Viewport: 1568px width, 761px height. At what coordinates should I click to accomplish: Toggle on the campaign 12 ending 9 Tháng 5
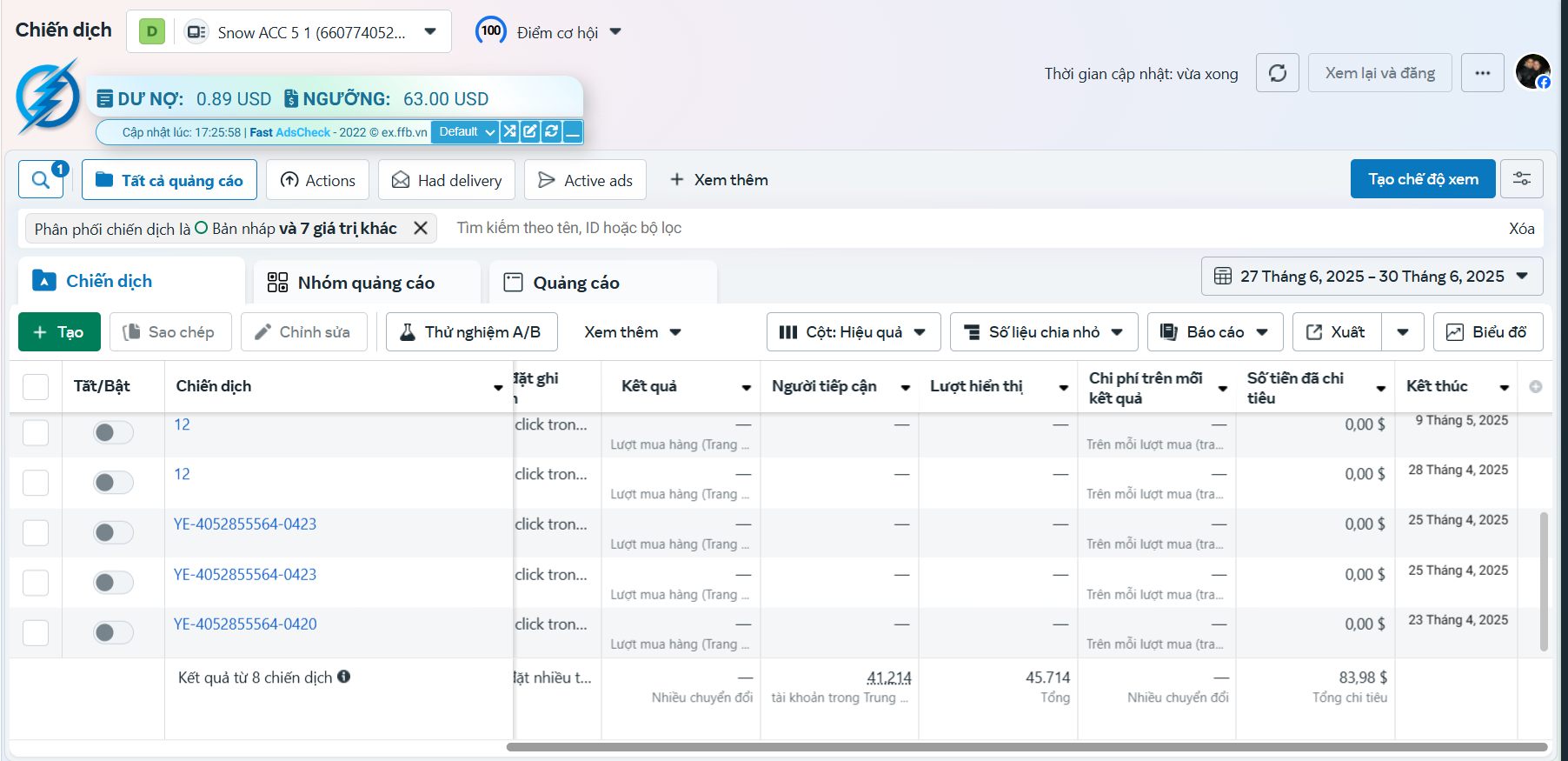pos(113,432)
